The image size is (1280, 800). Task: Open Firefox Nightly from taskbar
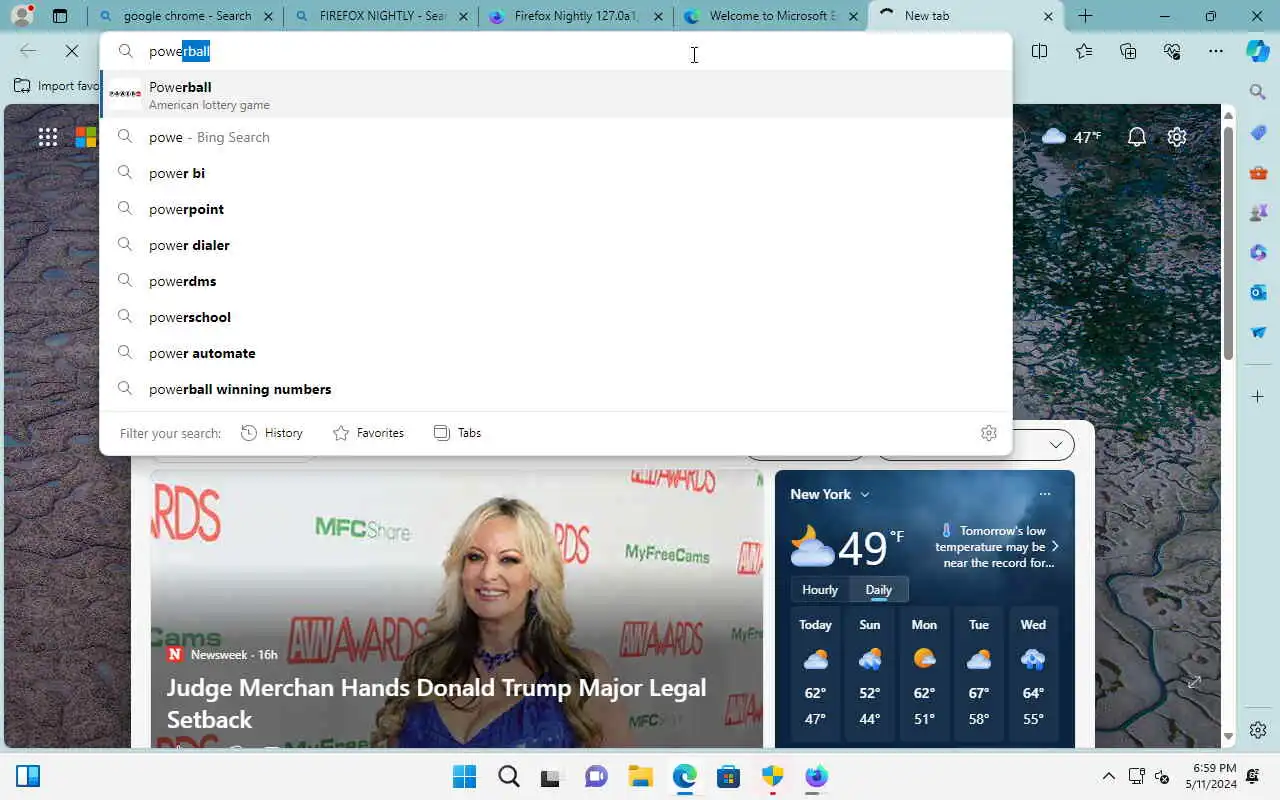[x=816, y=776]
